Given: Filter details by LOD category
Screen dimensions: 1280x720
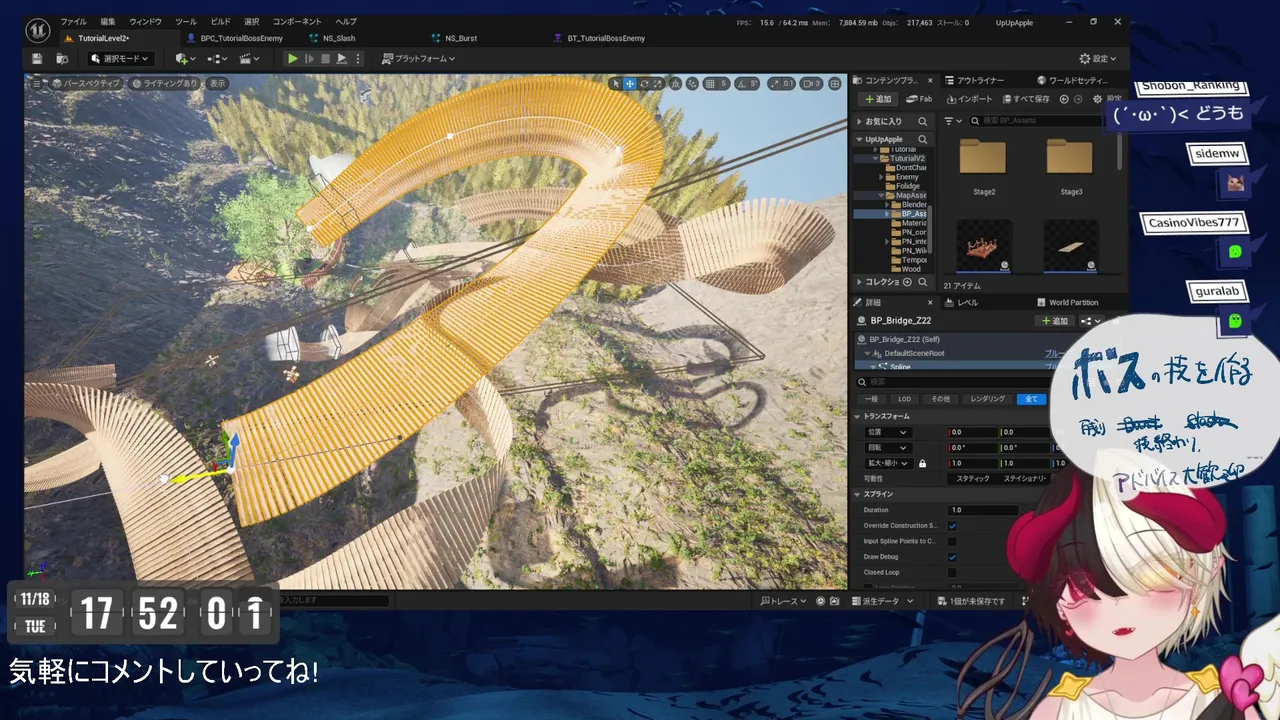Looking at the screenshot, I should coord(904,399).
